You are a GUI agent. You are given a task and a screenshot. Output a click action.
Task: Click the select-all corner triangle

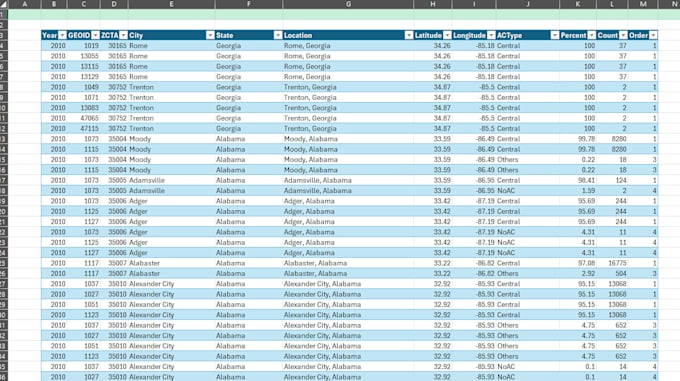click(3, 4)
